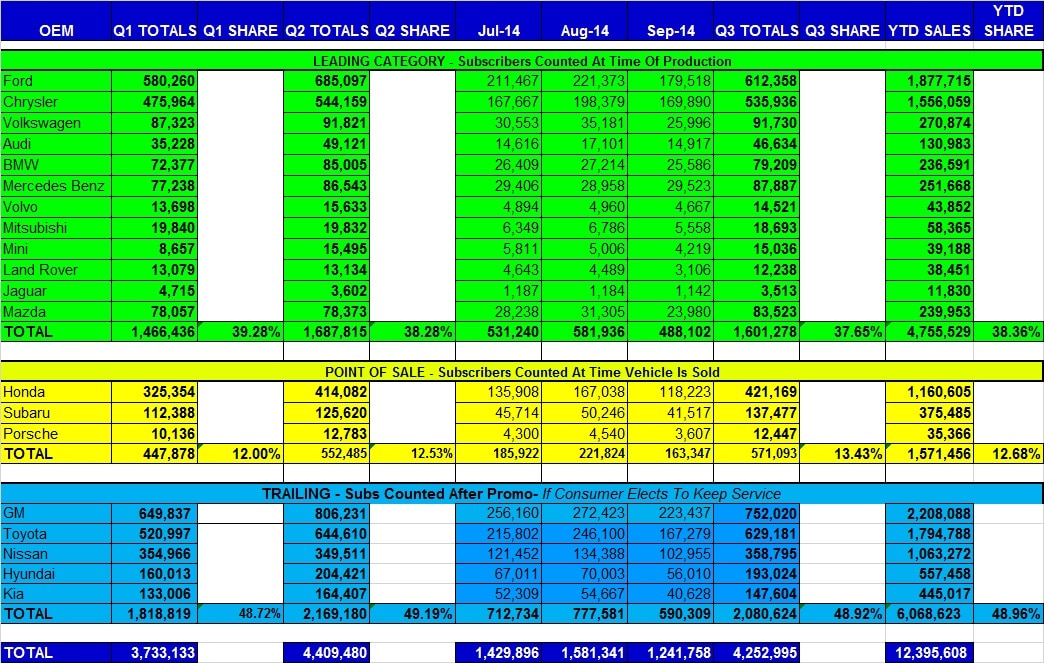Click grand total Q1 value 3,733,133
The height and width of the screenshot is (663, 1044).
[x=154, y=653]
